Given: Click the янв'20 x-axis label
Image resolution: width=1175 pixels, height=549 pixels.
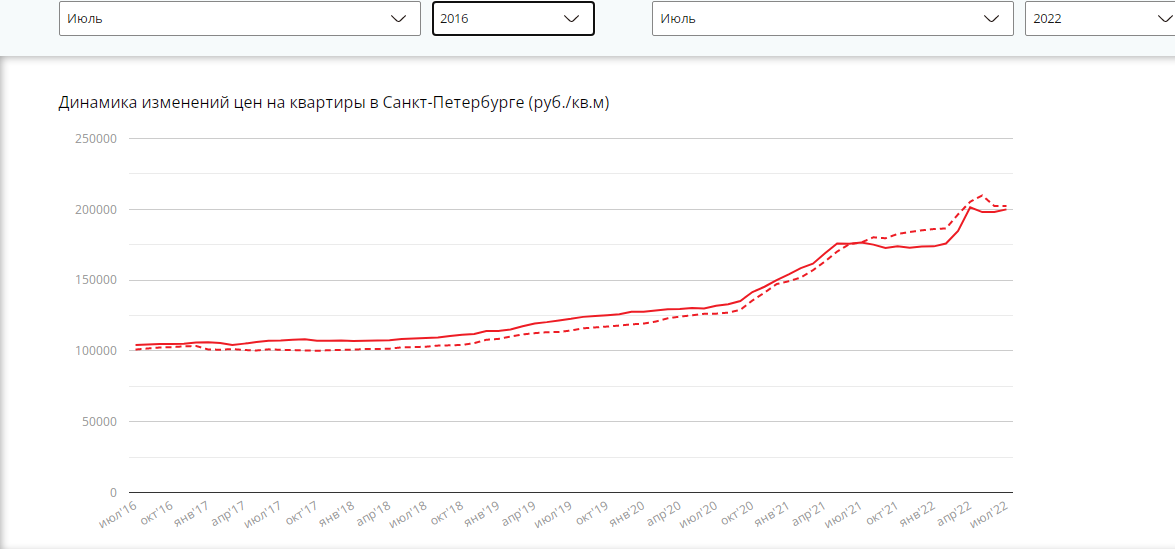Looking at the screenshot, I should 628,516.
